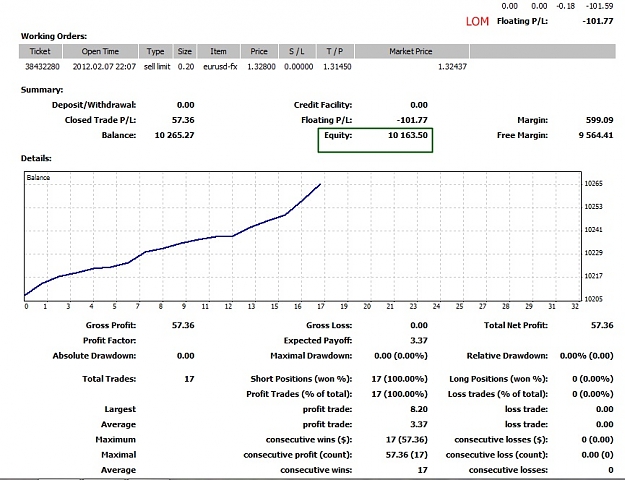Click the consecutive losses ($) label
Image resolution: width=625 pixels, height=480 pixels.
point(501,439)
